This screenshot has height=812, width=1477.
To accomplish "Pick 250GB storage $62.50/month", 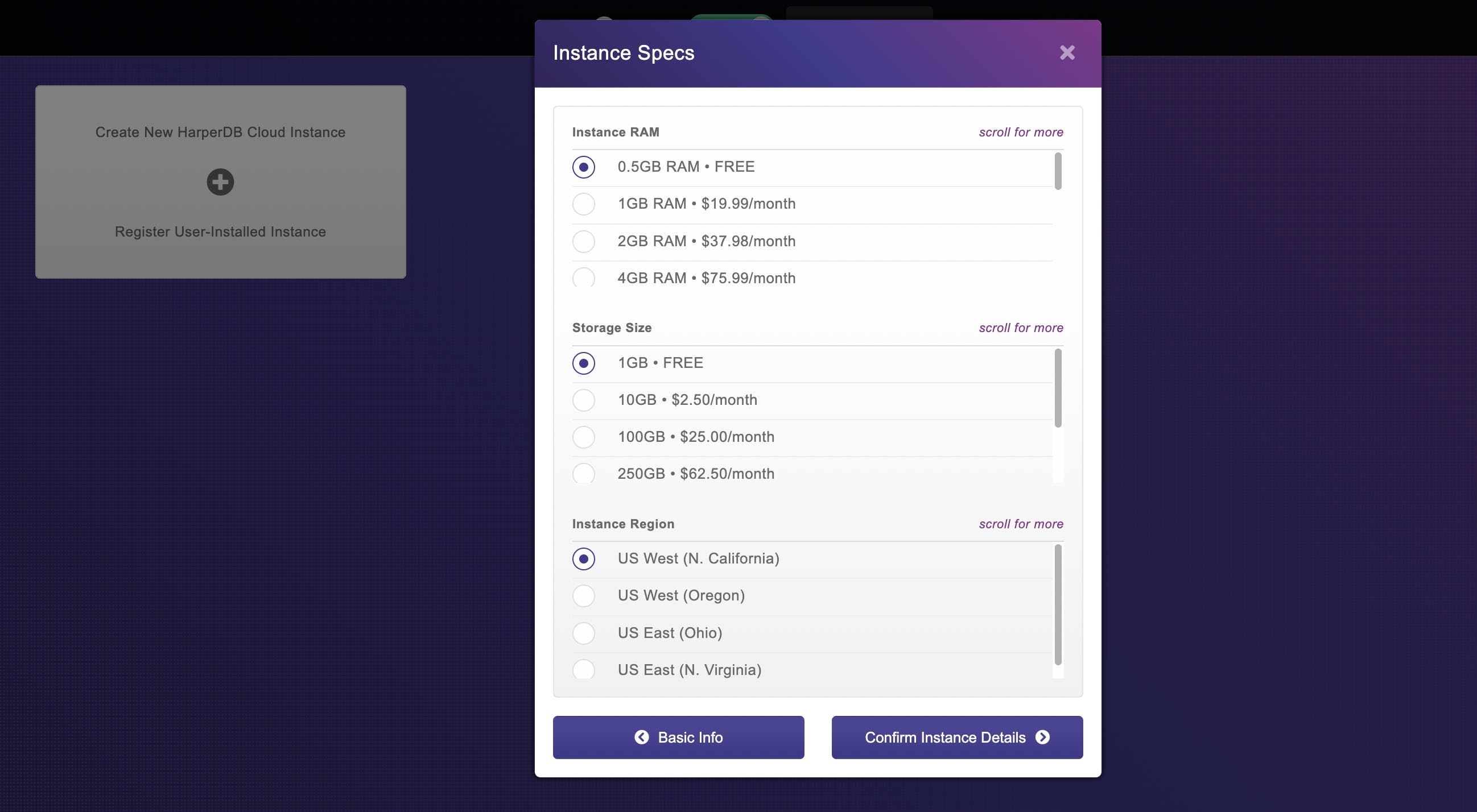I will click(x=584, y=474).
